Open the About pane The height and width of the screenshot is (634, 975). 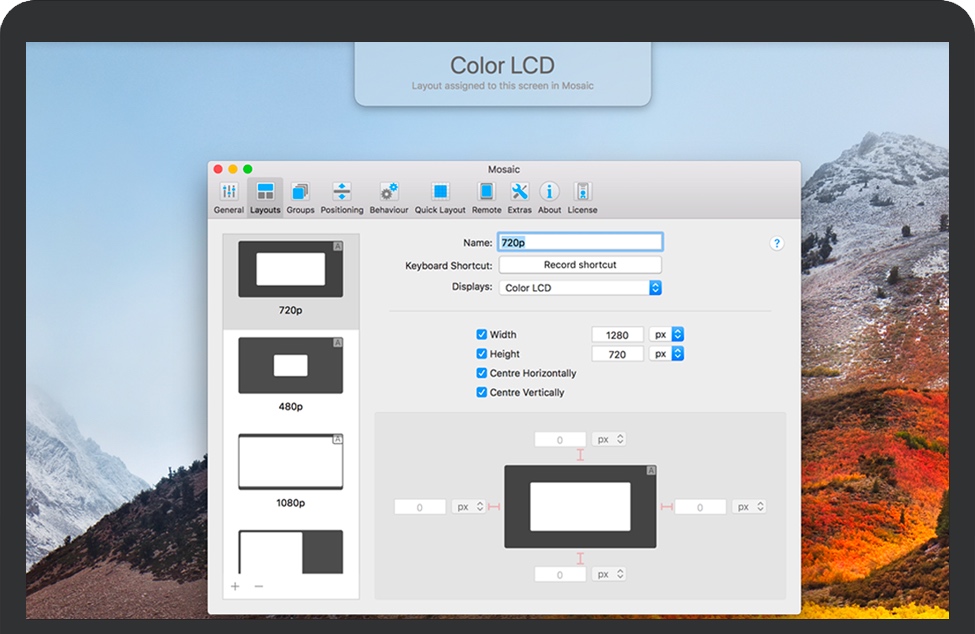(x=549, y=197)
